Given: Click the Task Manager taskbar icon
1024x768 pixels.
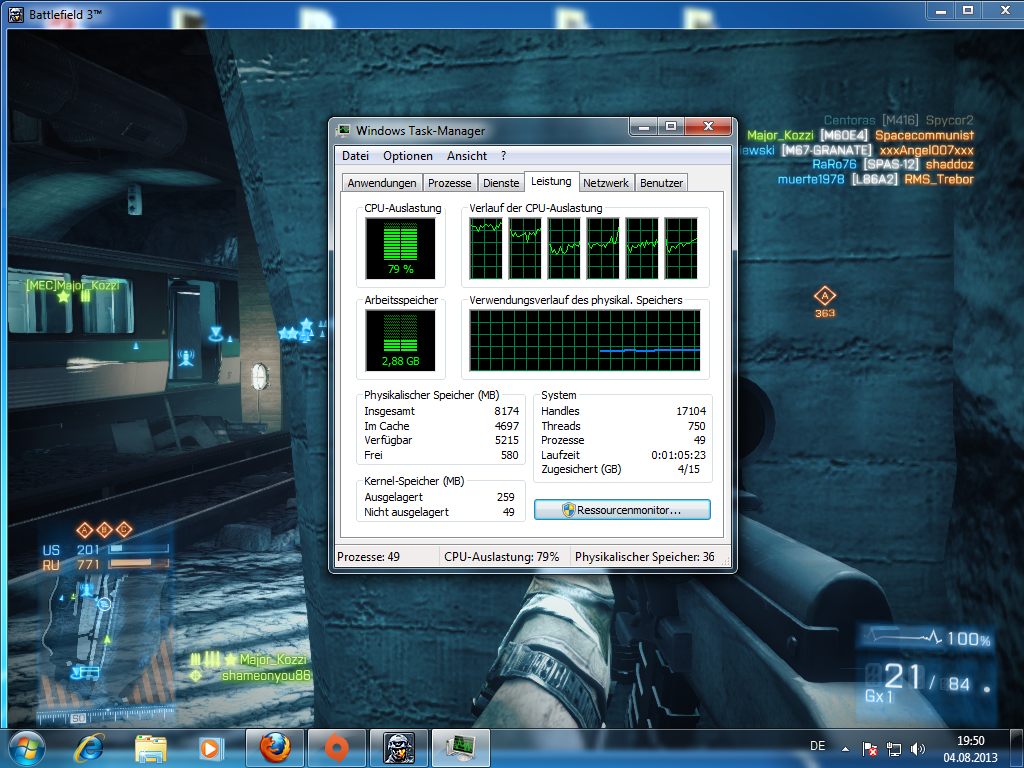Looking at the screenshot, I should click(x=460, y=748).
